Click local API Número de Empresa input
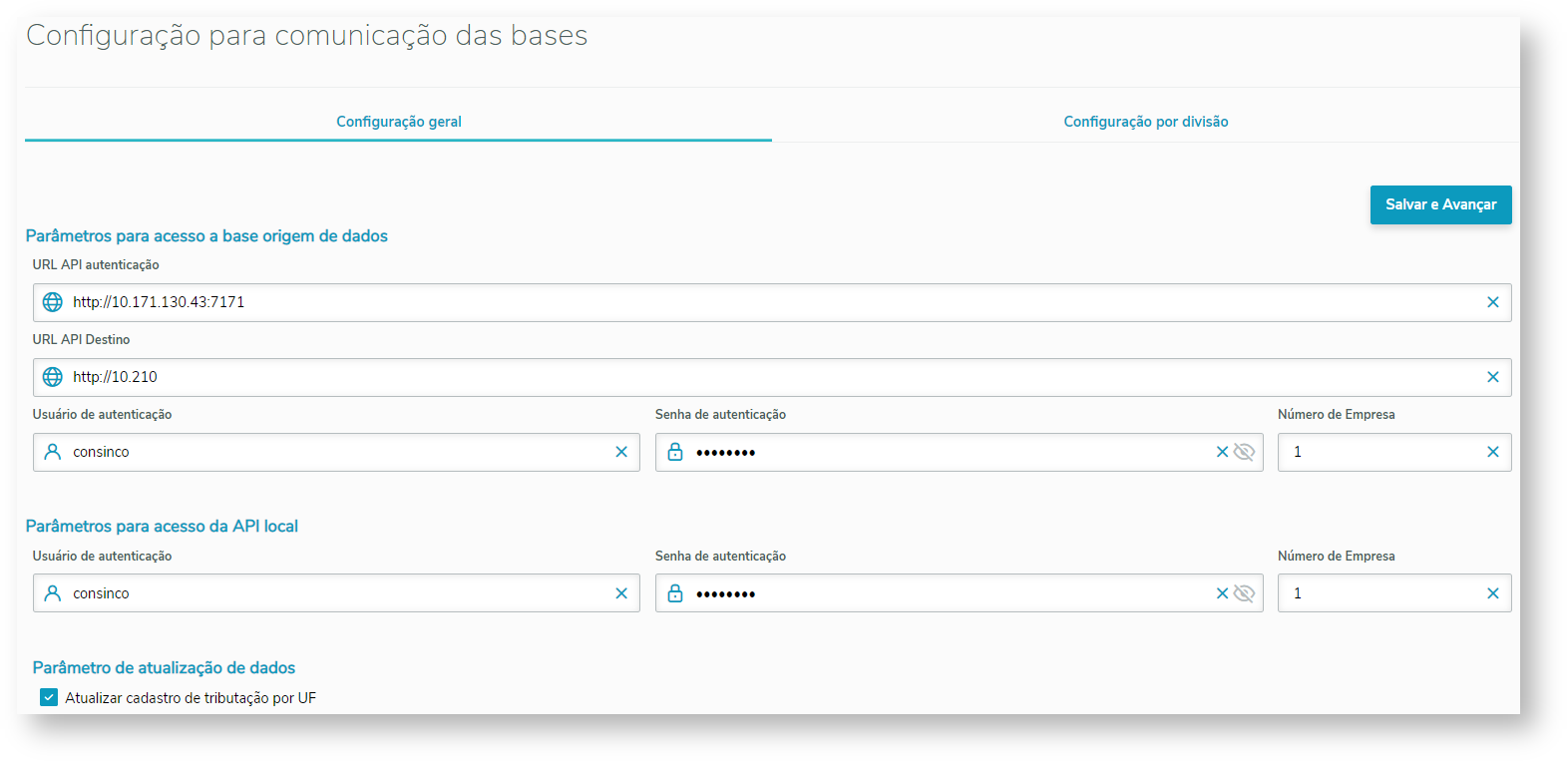This screenshot has width=1568, height=762. 1381,593
